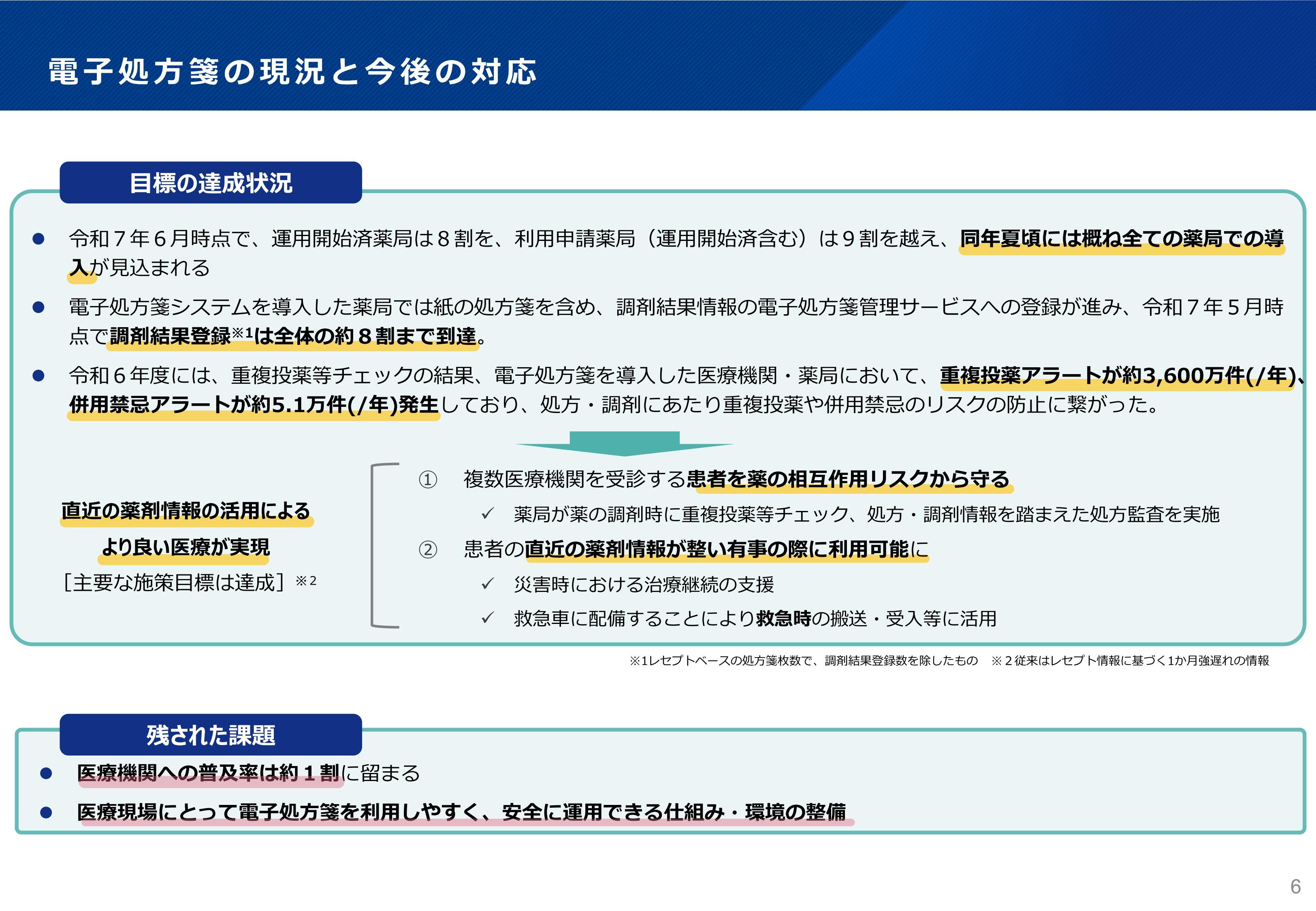Click the circled number ② marker
The height and width of the screenshot is (911, 1316).
428,550
